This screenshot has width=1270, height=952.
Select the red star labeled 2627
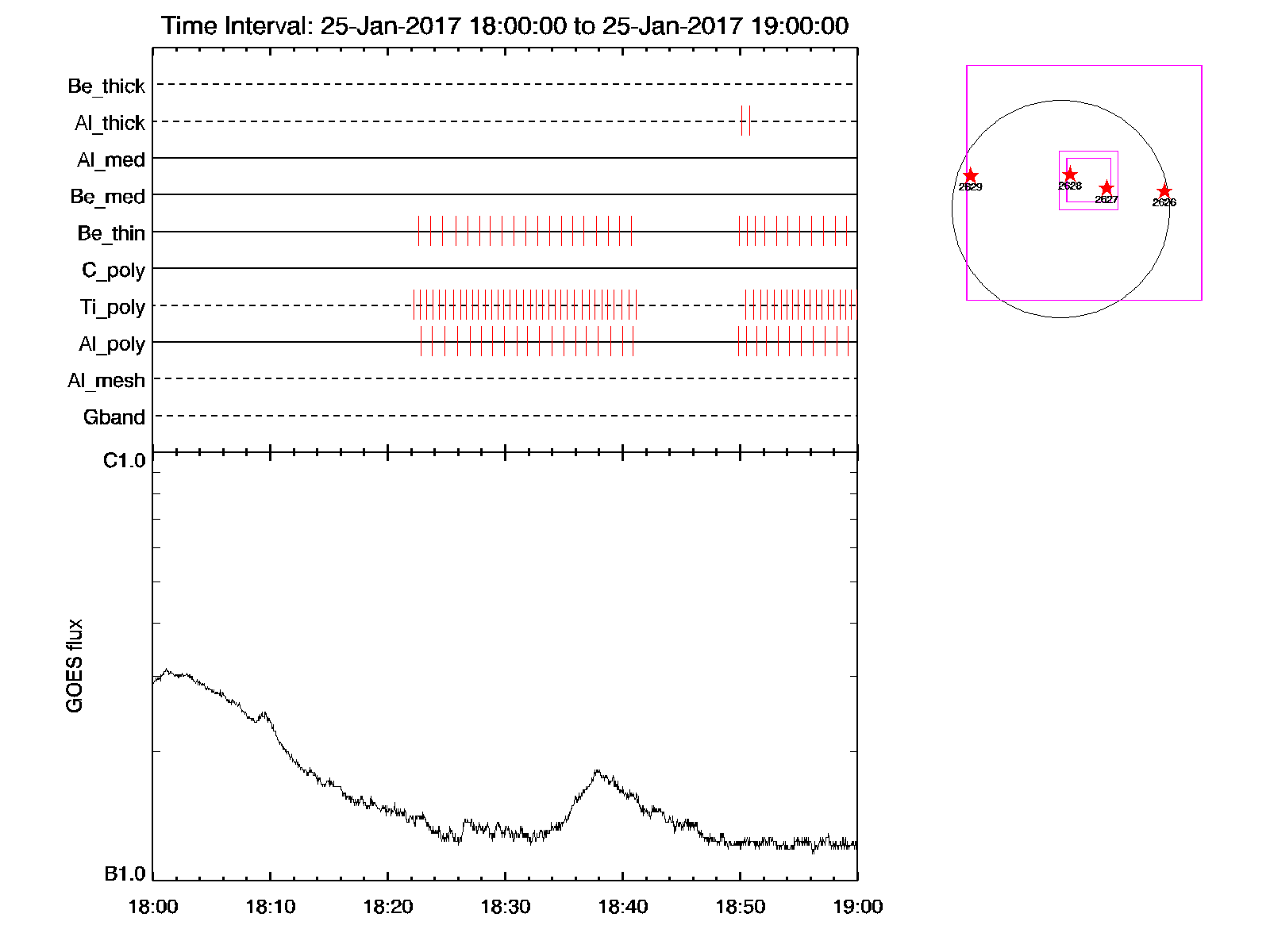click(x=1106, y=189)
